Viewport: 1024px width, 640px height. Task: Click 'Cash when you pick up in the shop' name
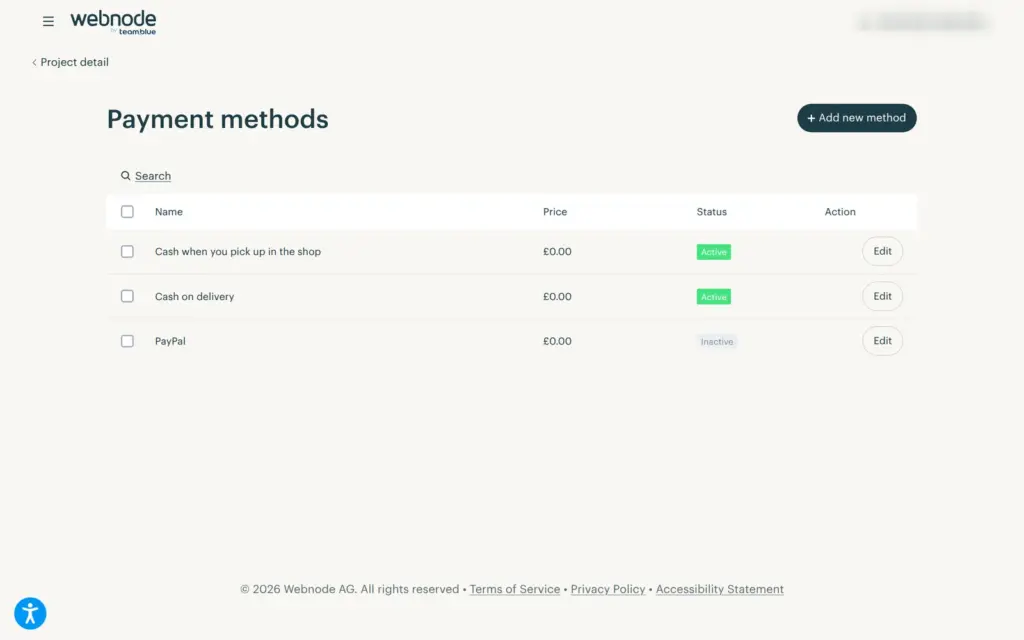click(238, 251)
